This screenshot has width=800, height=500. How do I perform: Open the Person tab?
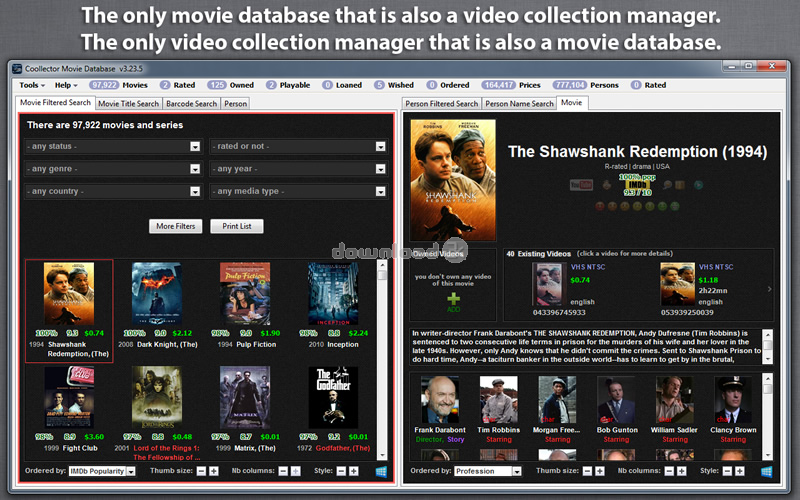[x=235, y=104]
